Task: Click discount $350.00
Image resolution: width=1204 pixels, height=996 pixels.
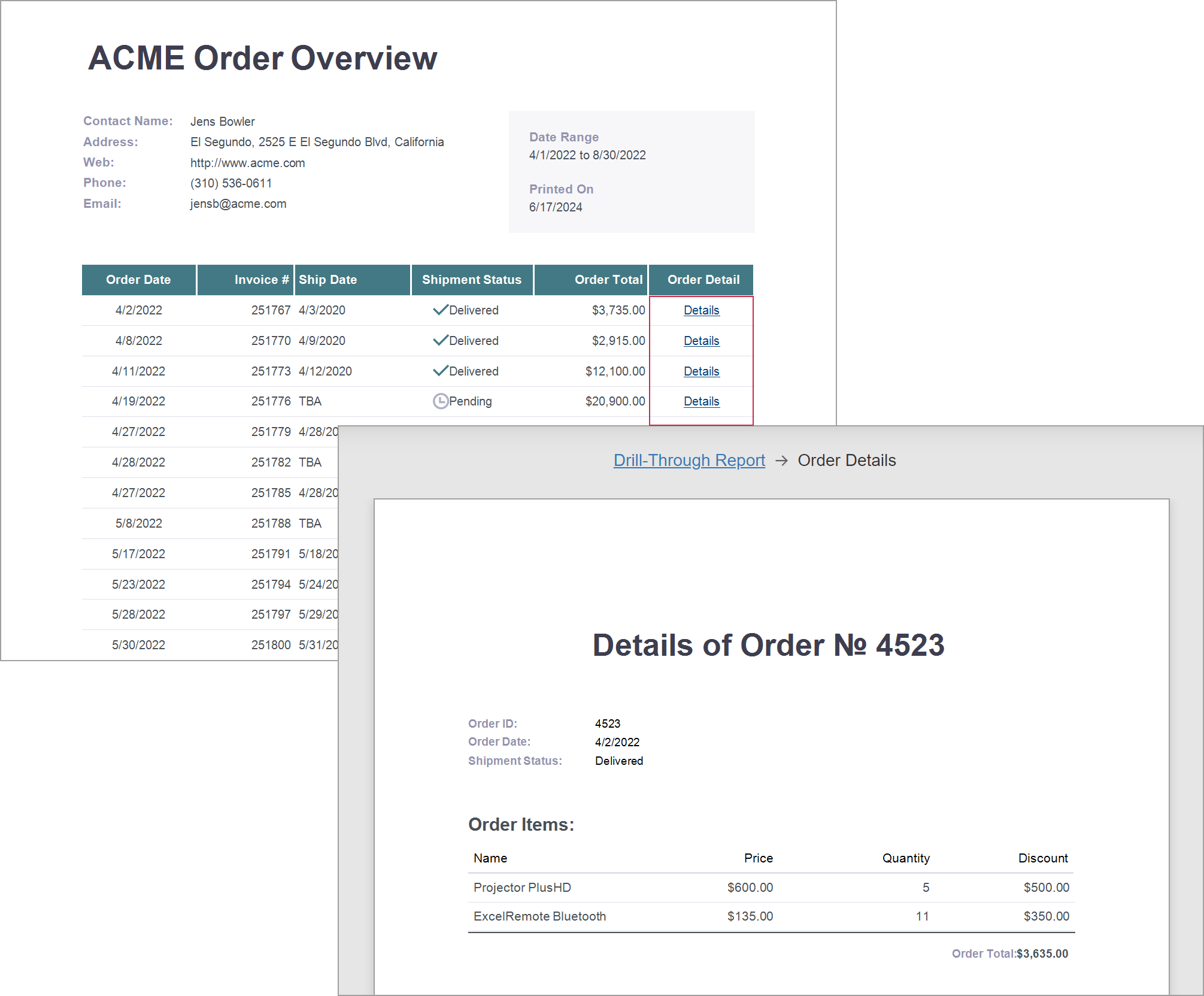Action: [x=1046, y=916]
